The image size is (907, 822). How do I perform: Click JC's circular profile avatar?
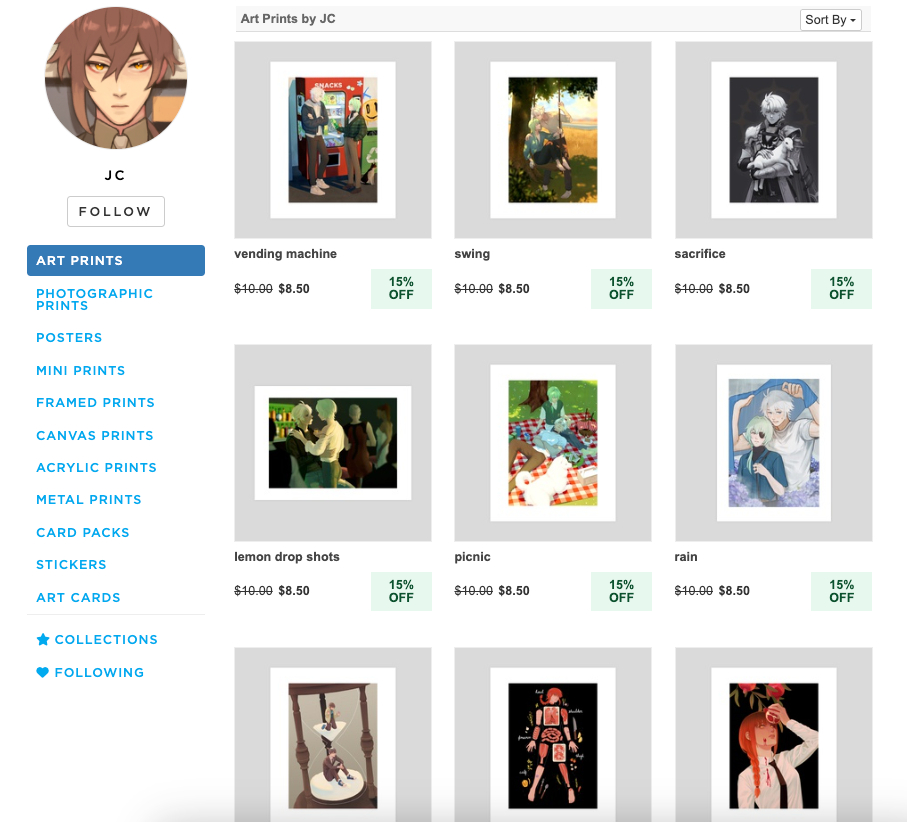[116, 78]
